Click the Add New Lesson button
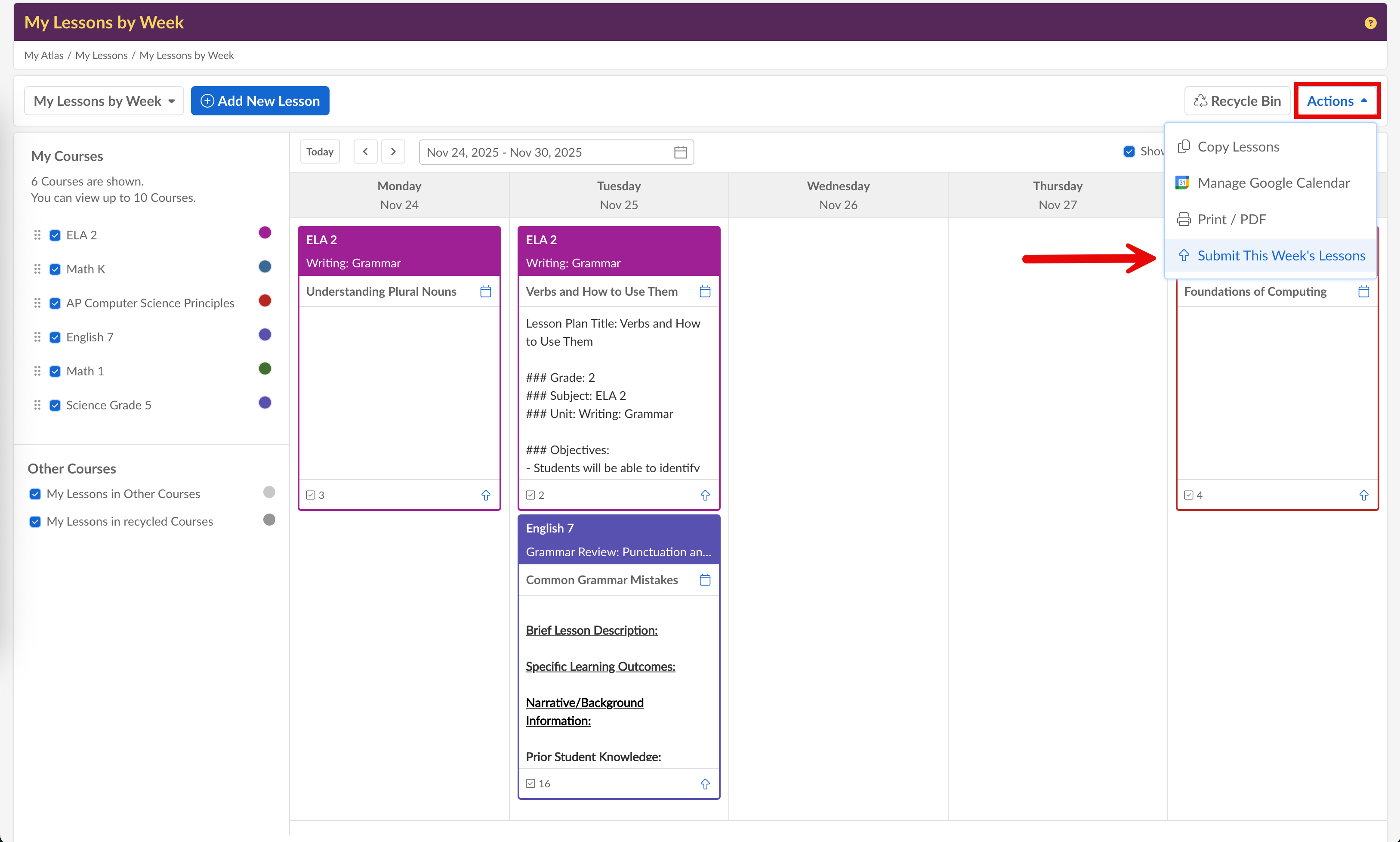The image size is (1400, 842). click(x=260, y=101)
